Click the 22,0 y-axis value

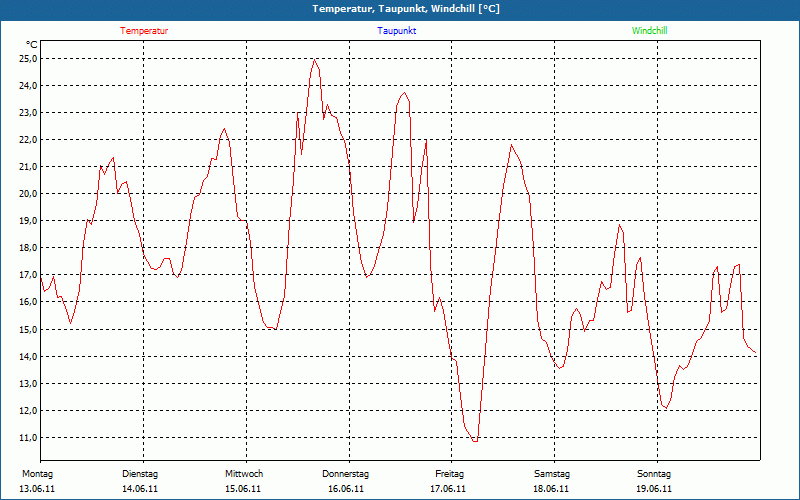click(x=28, y=140)
